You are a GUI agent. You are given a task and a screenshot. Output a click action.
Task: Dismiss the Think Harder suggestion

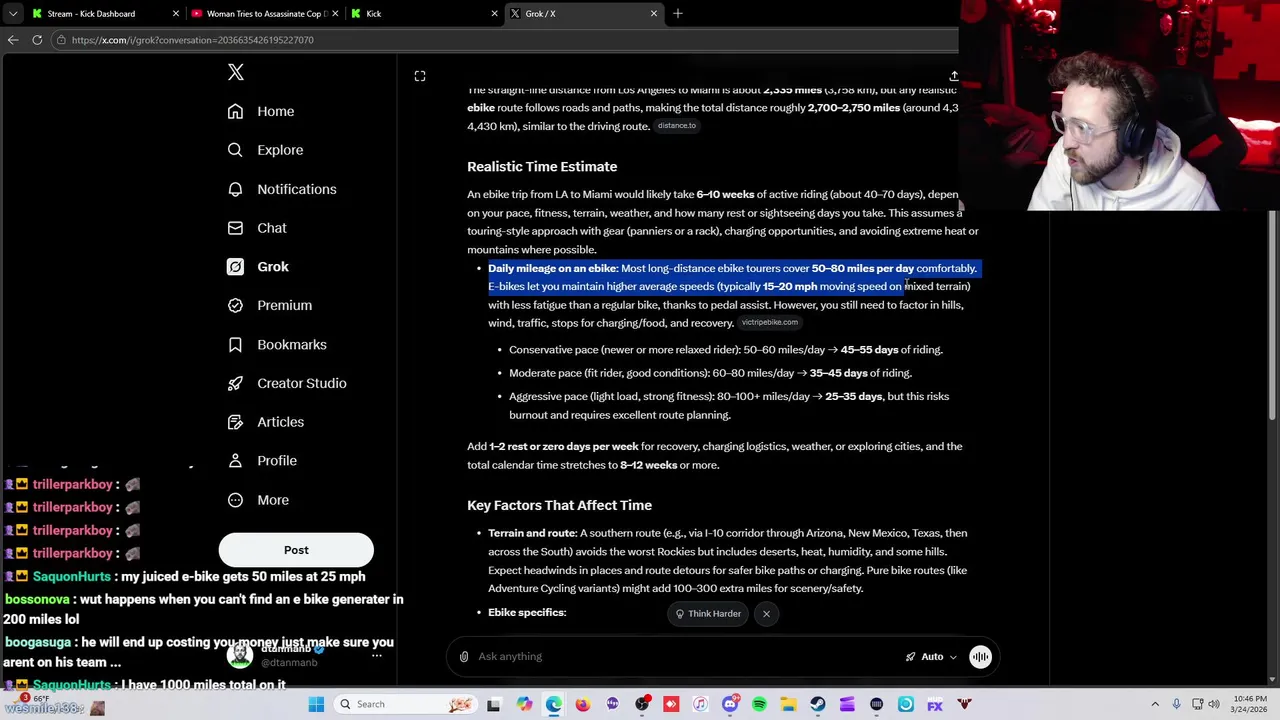click(x=766, y=614)
